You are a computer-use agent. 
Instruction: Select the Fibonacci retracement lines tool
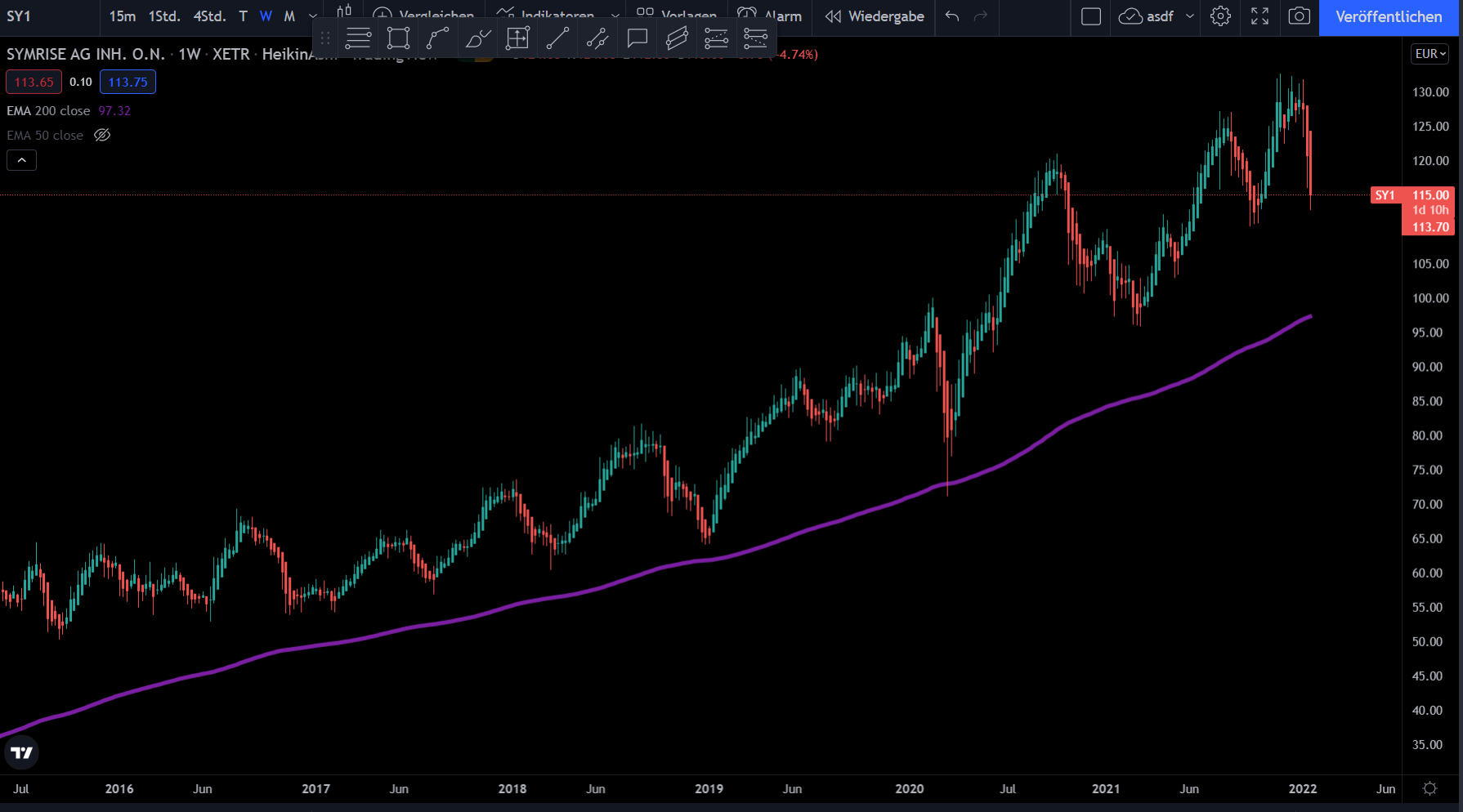pos(716,38)
